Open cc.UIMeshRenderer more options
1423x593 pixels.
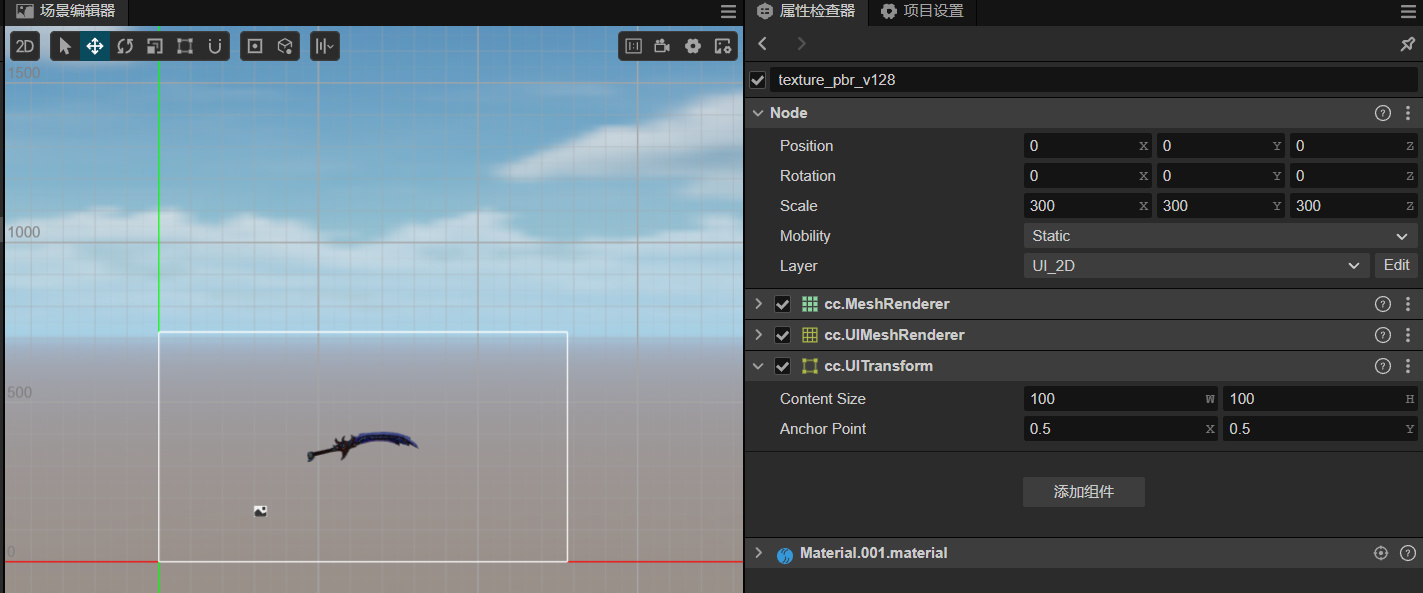[1408, 335]
